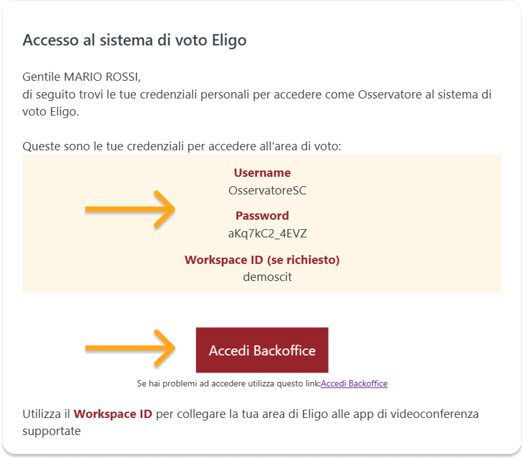This screenshot has height=459, width=524.
Task: Click the Workspace ID (se richiesto) label
Action: coord(262,260)
